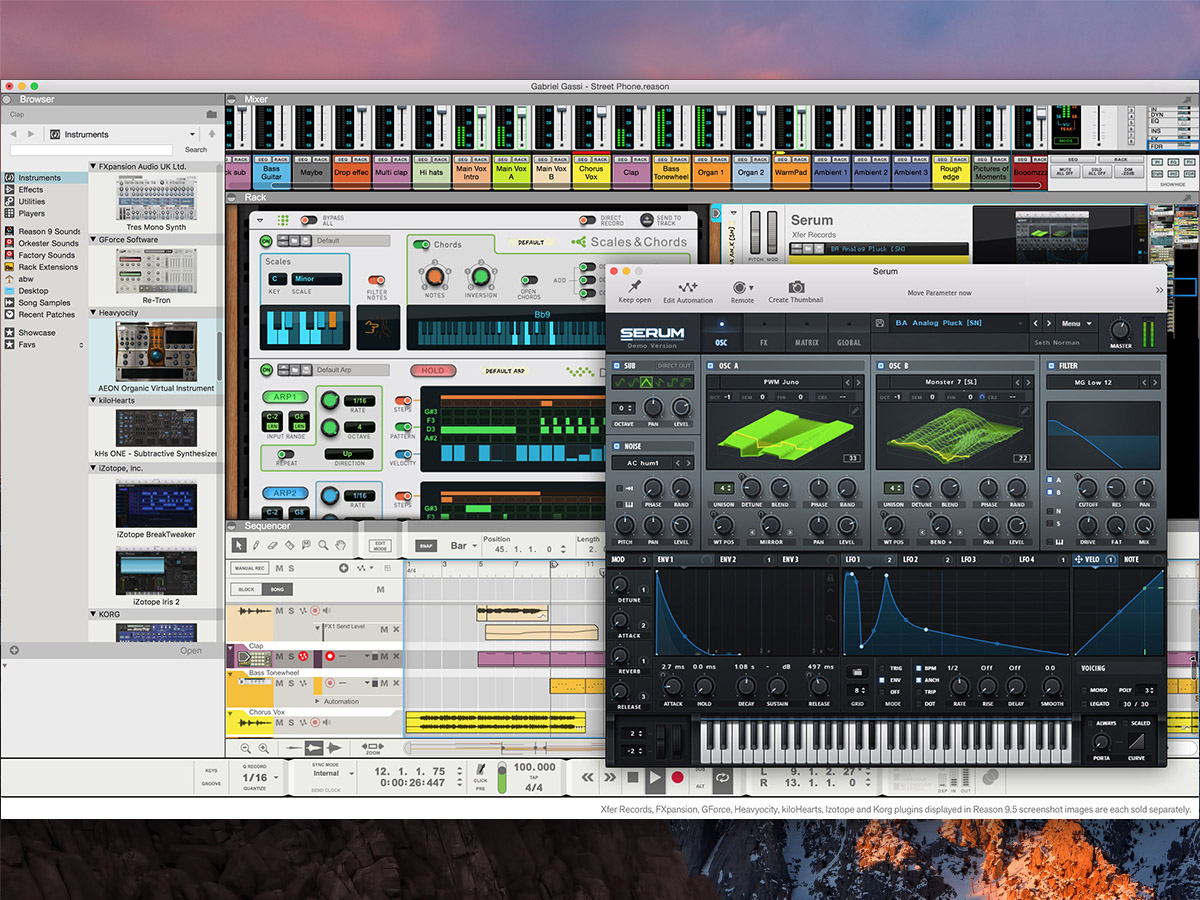
Task: Expand the Automation lane under Bass Tonewheel
Action: [318, 701]
